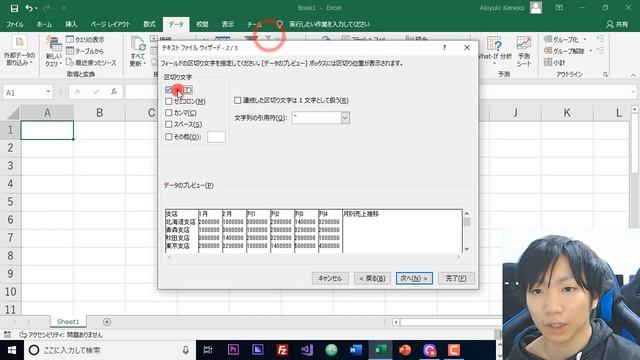Toggle ribbon display options icon
The width and height of the screenshot is (640, 360).
tap(559, 8)
